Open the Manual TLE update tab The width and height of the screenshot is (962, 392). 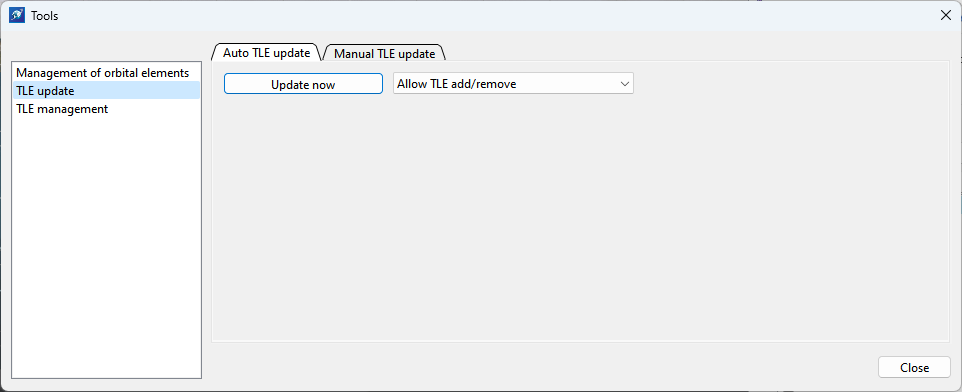(385, 53)
